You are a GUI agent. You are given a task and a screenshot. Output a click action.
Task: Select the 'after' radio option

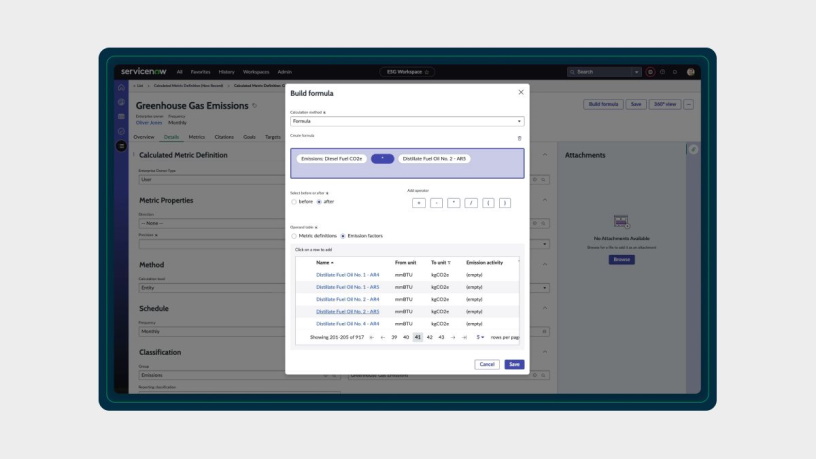pos(319,202)
